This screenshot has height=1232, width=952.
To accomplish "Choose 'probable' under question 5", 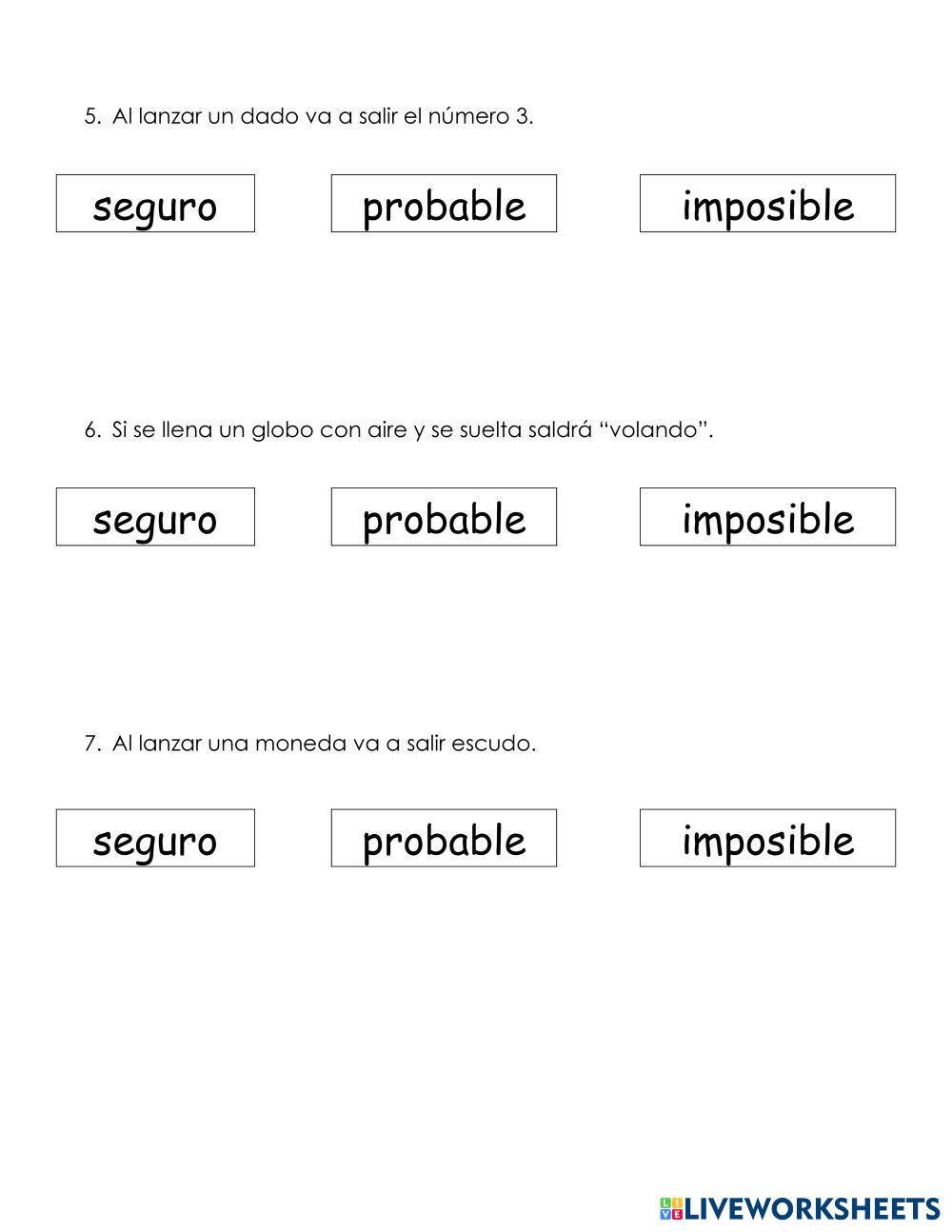I will (x=444, y=204).
